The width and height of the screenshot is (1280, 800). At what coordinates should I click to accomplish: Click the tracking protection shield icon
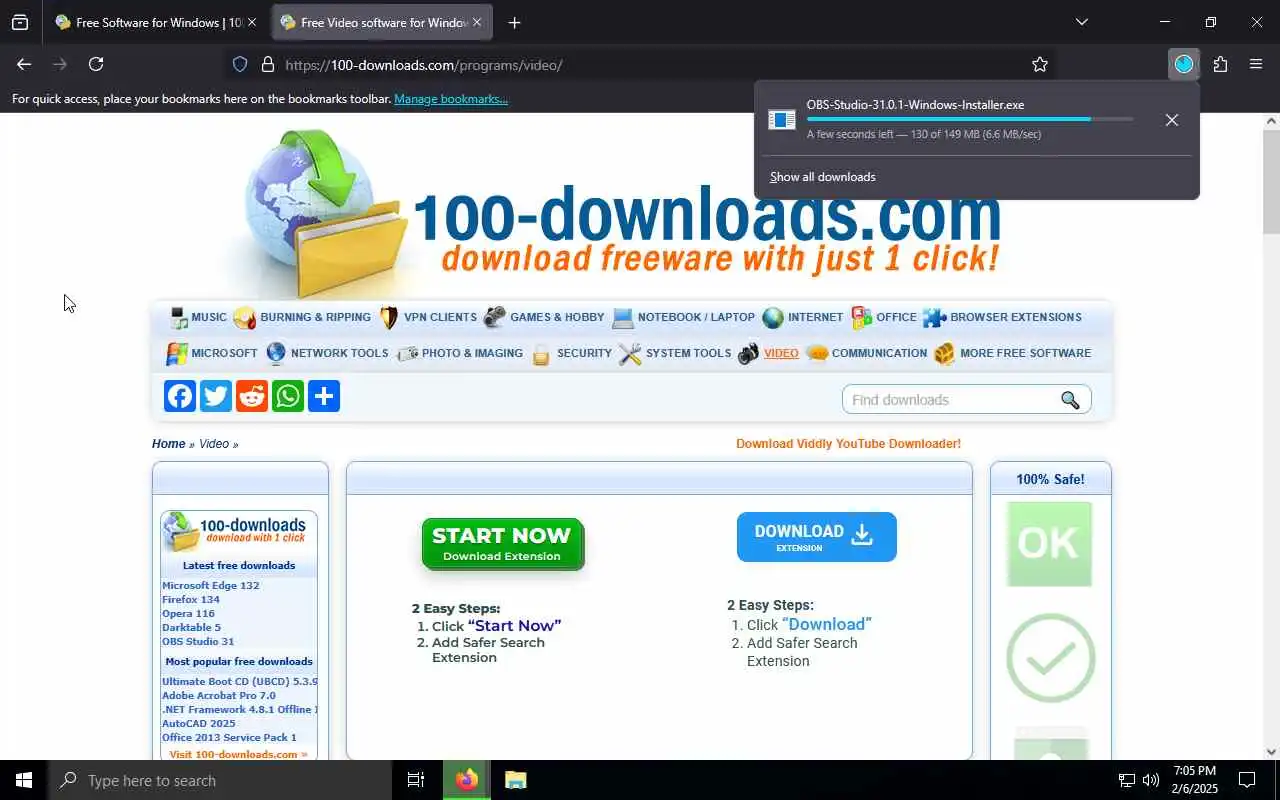(x=240, y=64)
